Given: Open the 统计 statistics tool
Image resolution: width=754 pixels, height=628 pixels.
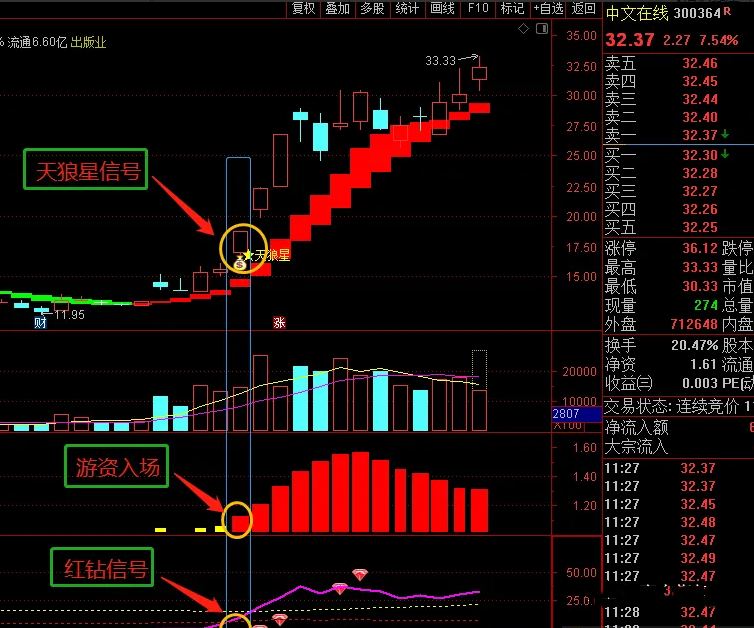Looking at the screenshot, I should (407, 8).
